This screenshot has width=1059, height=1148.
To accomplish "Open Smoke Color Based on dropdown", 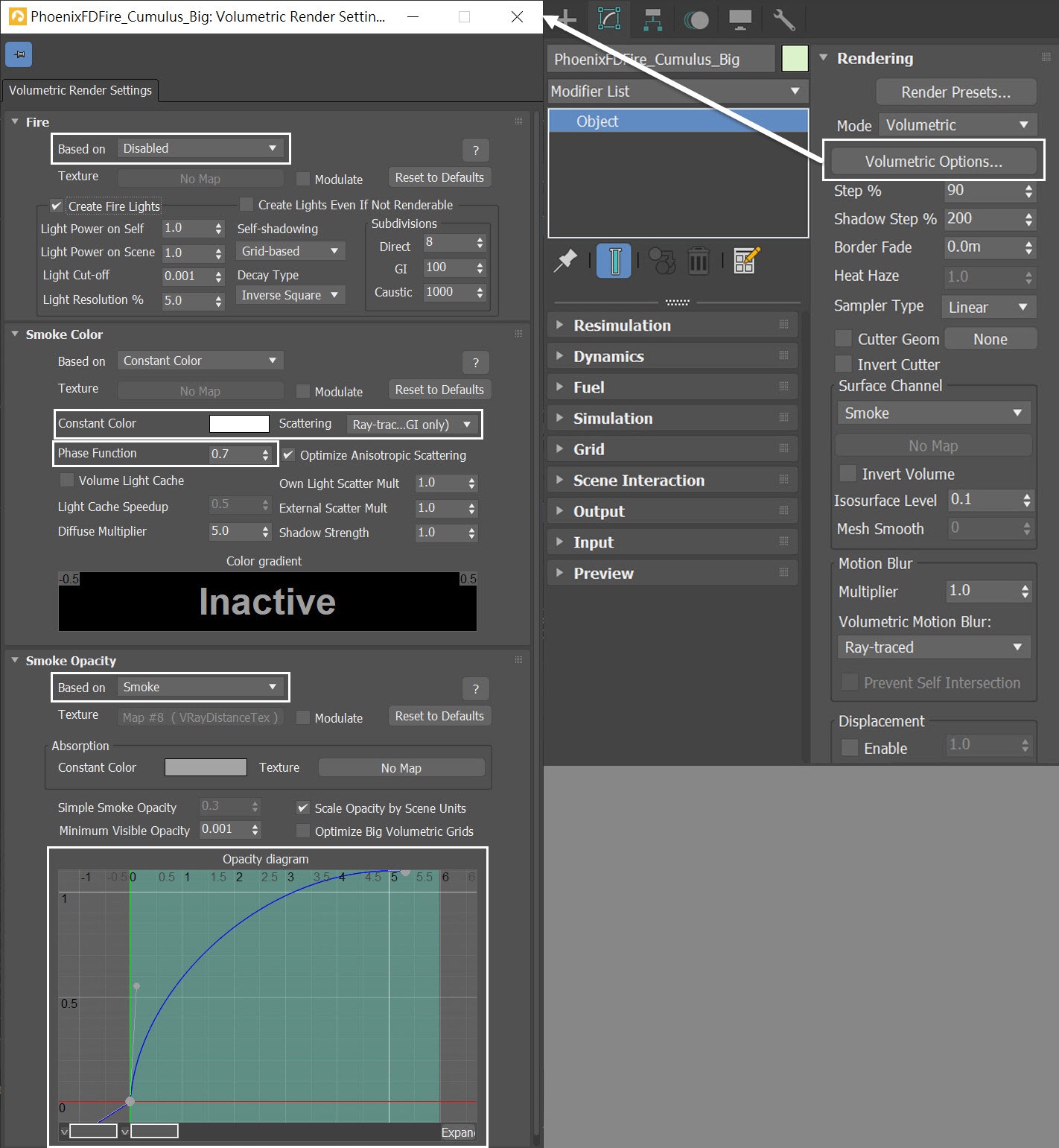I will (x=200, y=361).
